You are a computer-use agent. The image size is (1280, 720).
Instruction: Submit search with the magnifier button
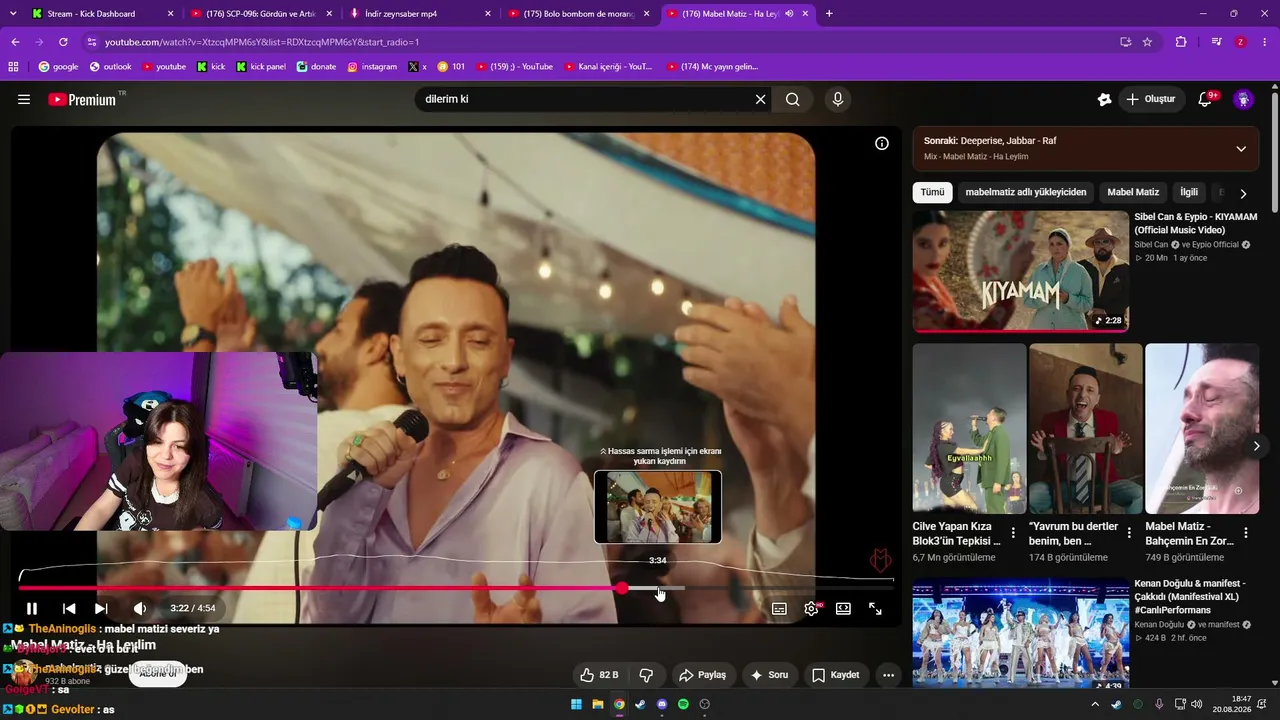[793, 99]
